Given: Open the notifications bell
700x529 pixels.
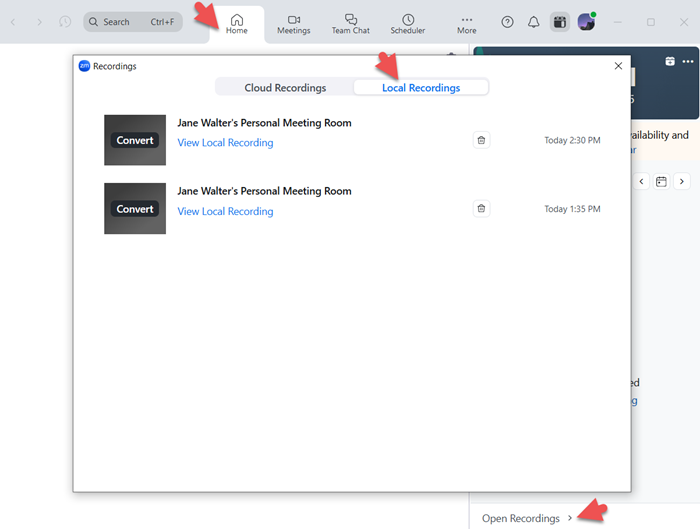Looking at the screenshot, I should coord(533,22).
